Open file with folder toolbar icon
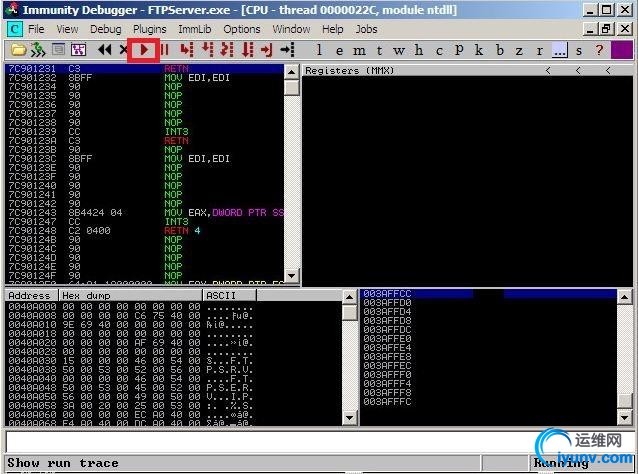The height and width of the screenshot is (474, 638). pos(18,50)
